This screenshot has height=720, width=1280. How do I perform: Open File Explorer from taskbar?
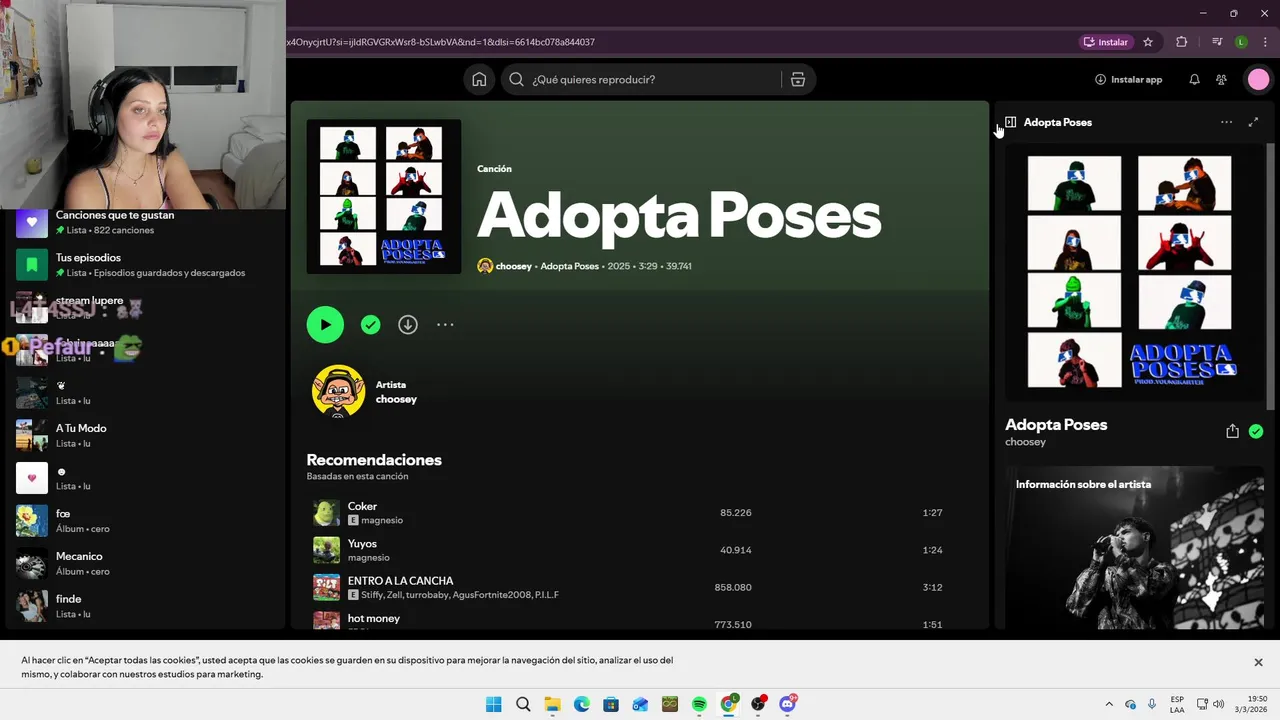pyautogui.click(x=552, y=704)
